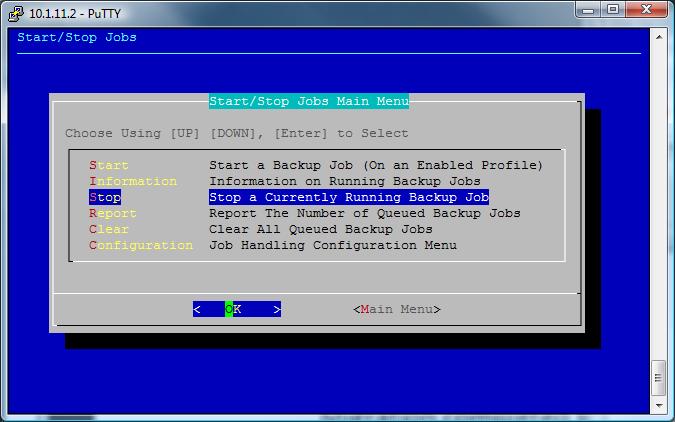Click 'Information on Running Backup Jobs' description
The height and width of the screenshot is (422, 675).
pyautogui.click(x=345, y=181)
